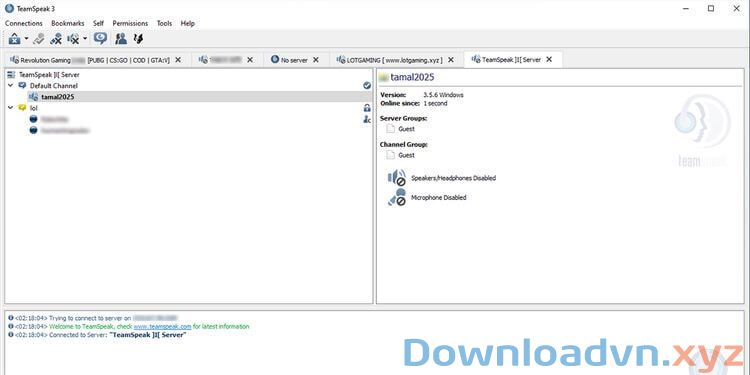
Task: Click the Trying to connect to server log text
Action: click(x=90, y=318)
